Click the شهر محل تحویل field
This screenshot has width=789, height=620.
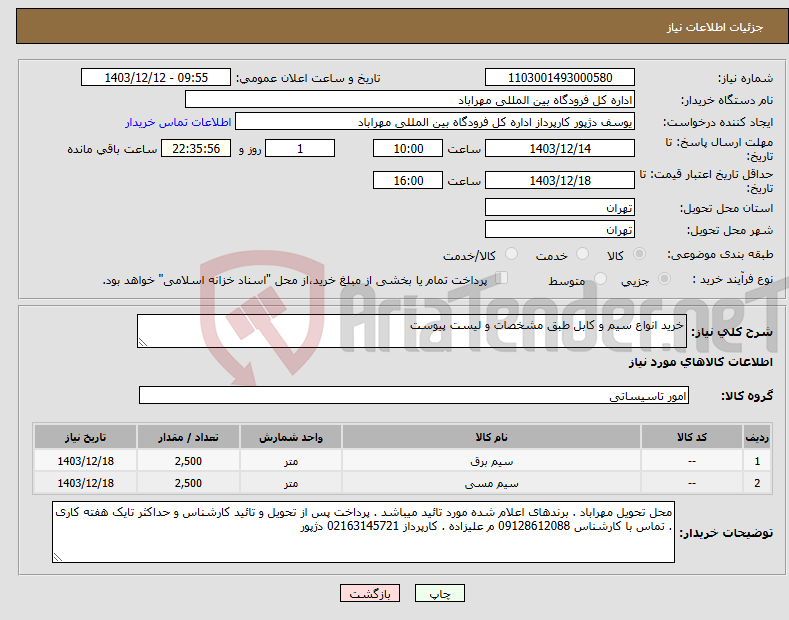(x=560, y=229)
